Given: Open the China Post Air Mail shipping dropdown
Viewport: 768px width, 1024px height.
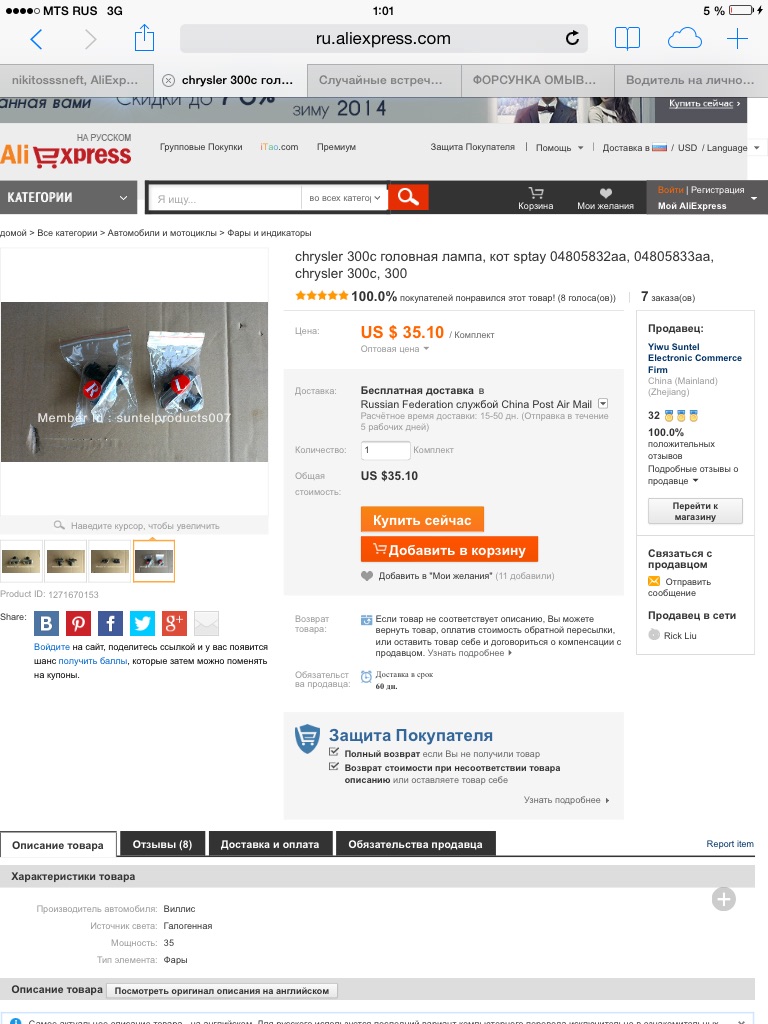Looking at the screenshot, I should tap(603, 404).
